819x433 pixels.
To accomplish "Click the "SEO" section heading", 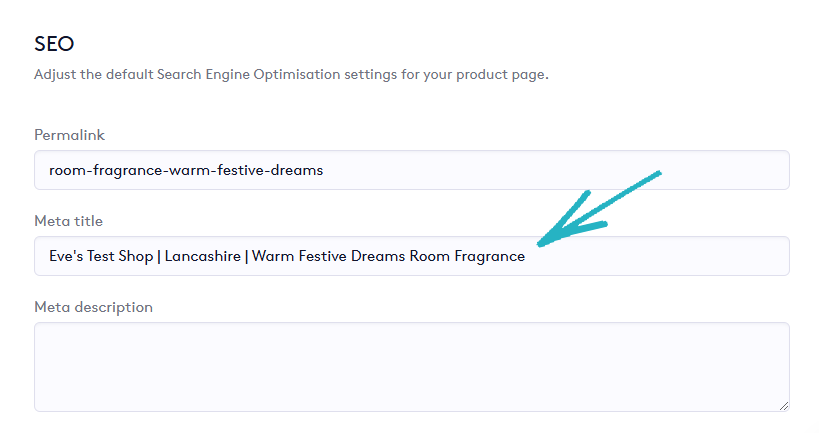I will (x=54, y=44).
